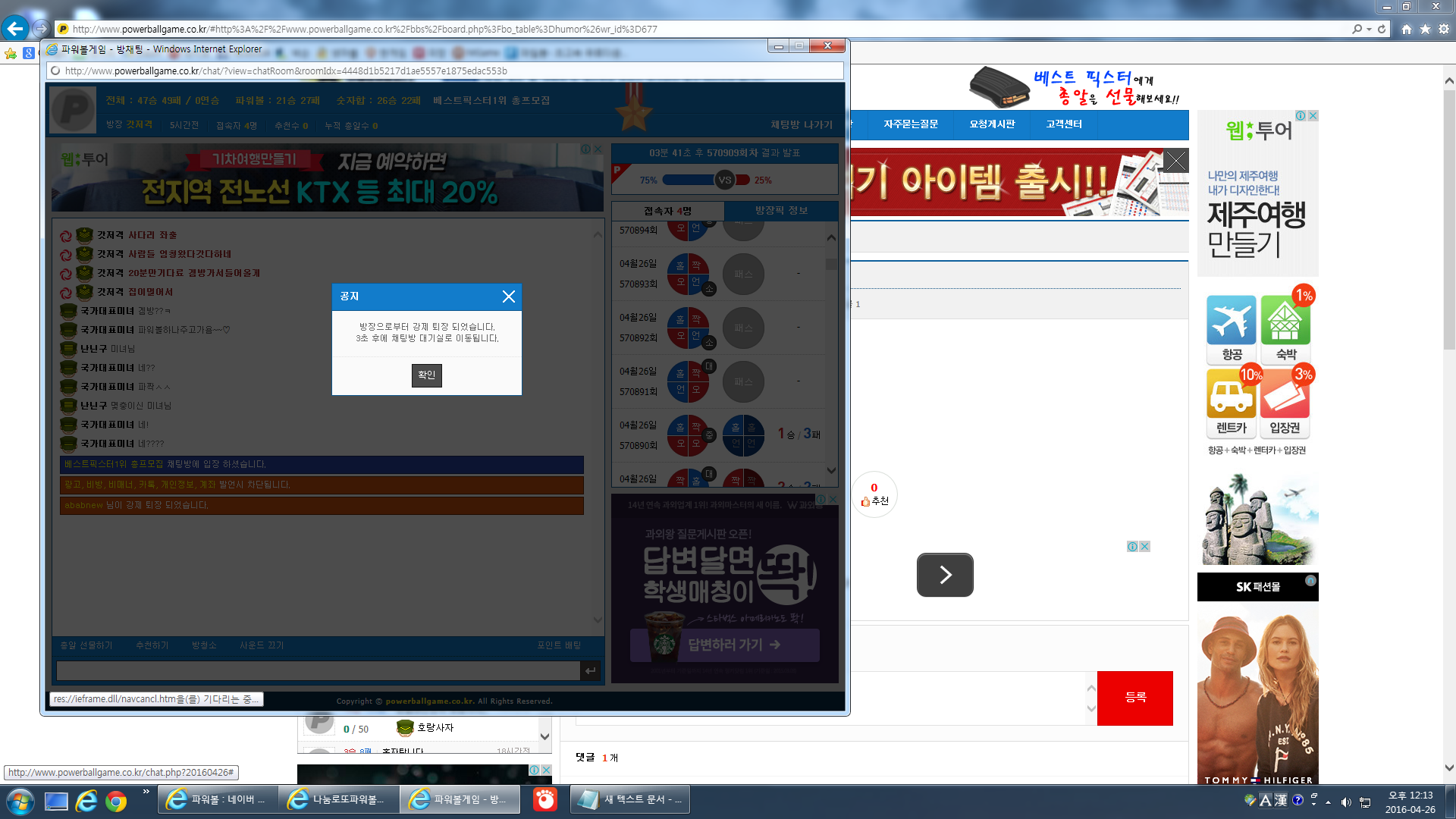Click the address bar search magnifier icon
This screenshot has width=1456, height=819.
(1357, 29)
